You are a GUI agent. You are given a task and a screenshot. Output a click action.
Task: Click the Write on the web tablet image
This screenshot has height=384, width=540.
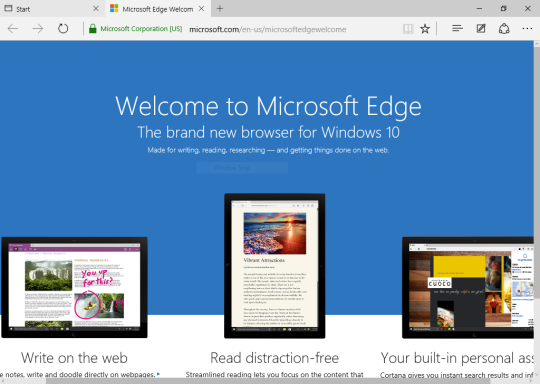click(74, 287)
